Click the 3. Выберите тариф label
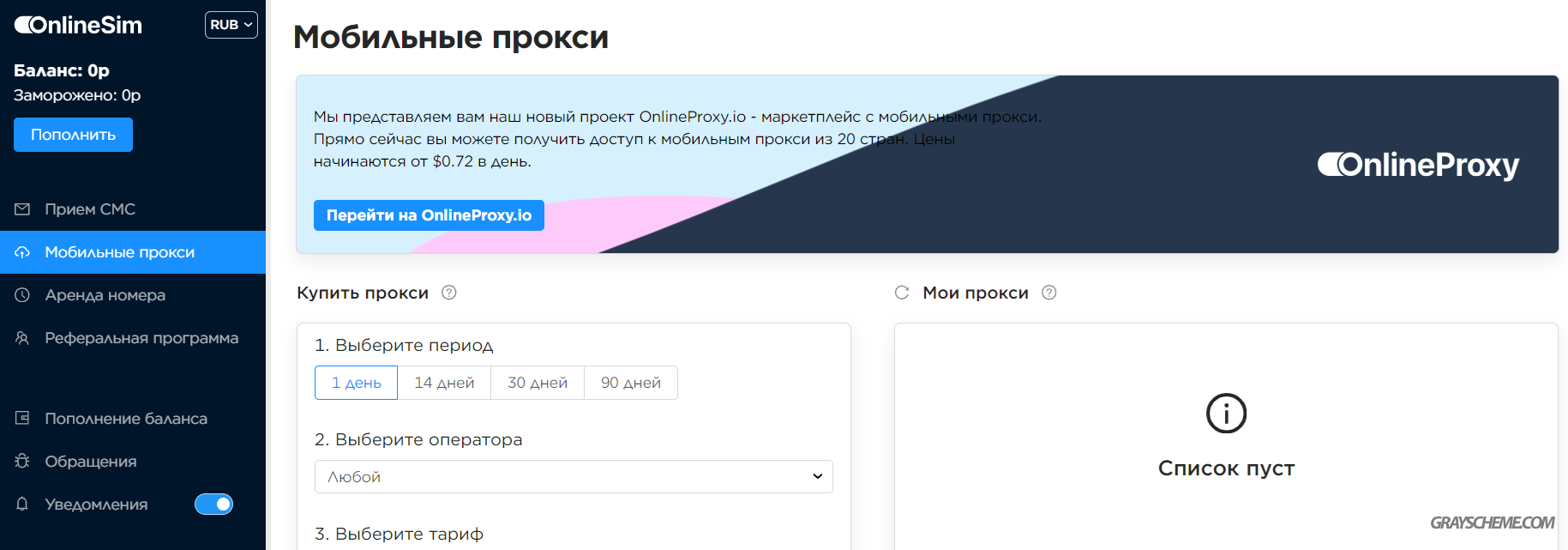This screenshot has width=1568, height=550. tap(399, 534)
